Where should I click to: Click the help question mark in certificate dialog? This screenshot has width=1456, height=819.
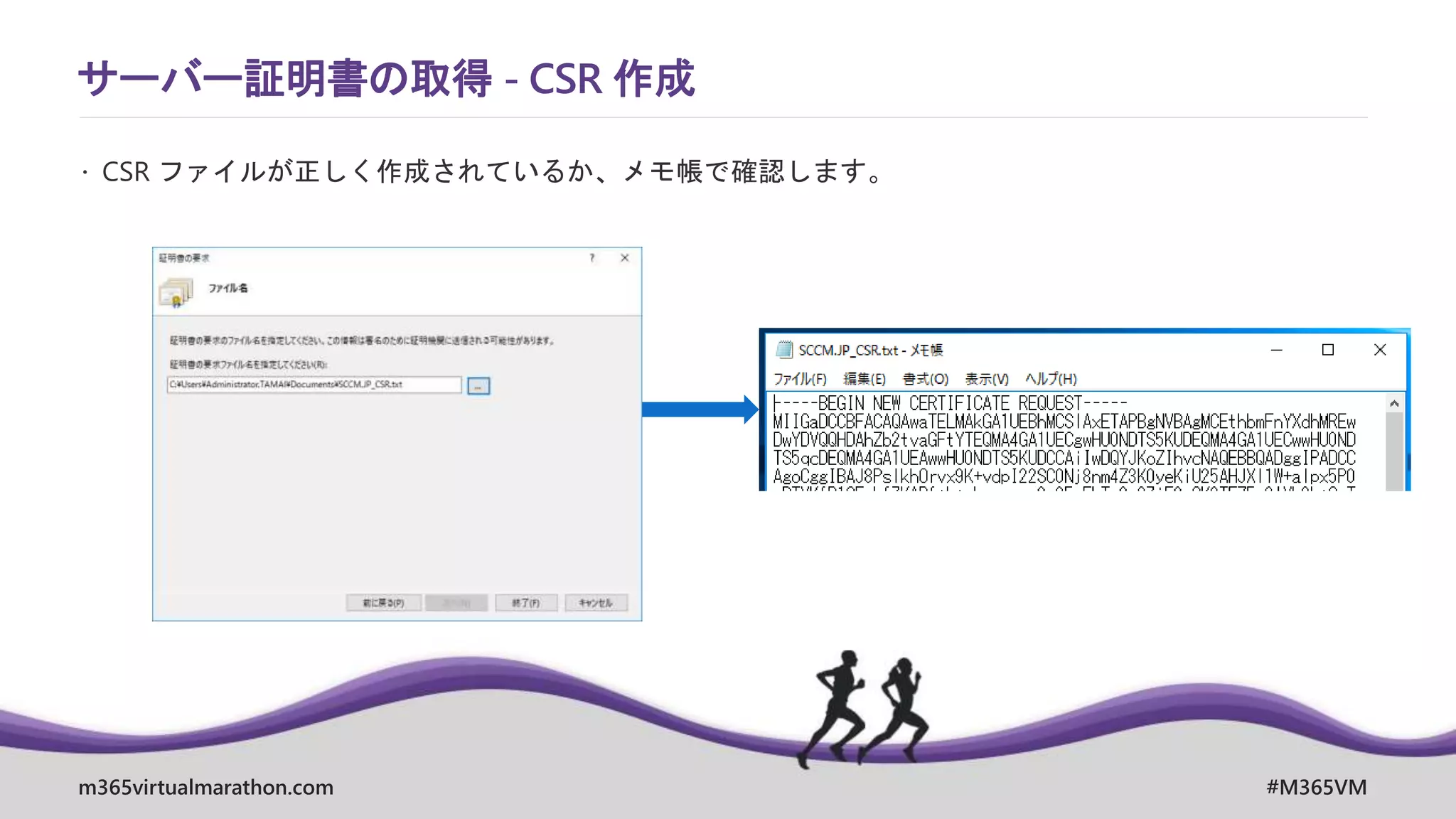coord(591,258)
